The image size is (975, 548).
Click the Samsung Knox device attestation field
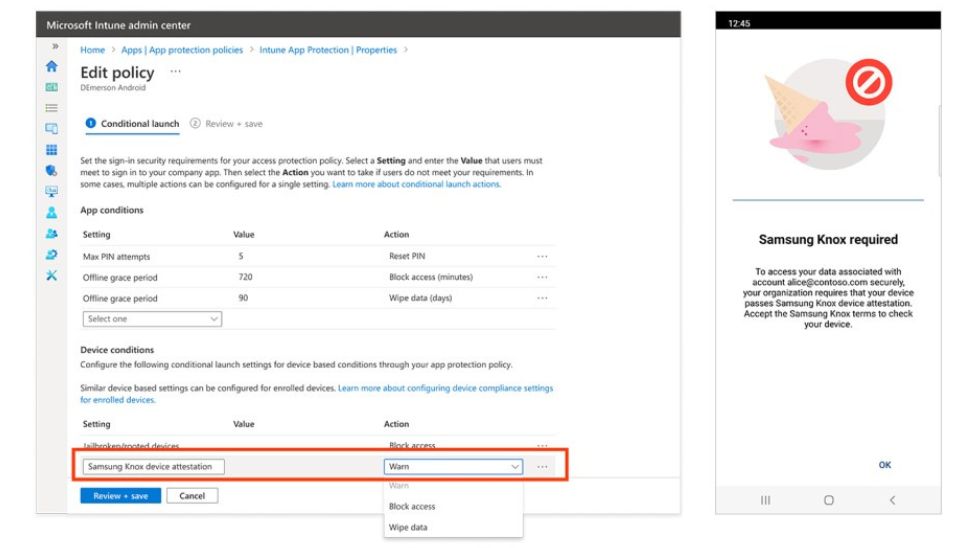point(153,467)
